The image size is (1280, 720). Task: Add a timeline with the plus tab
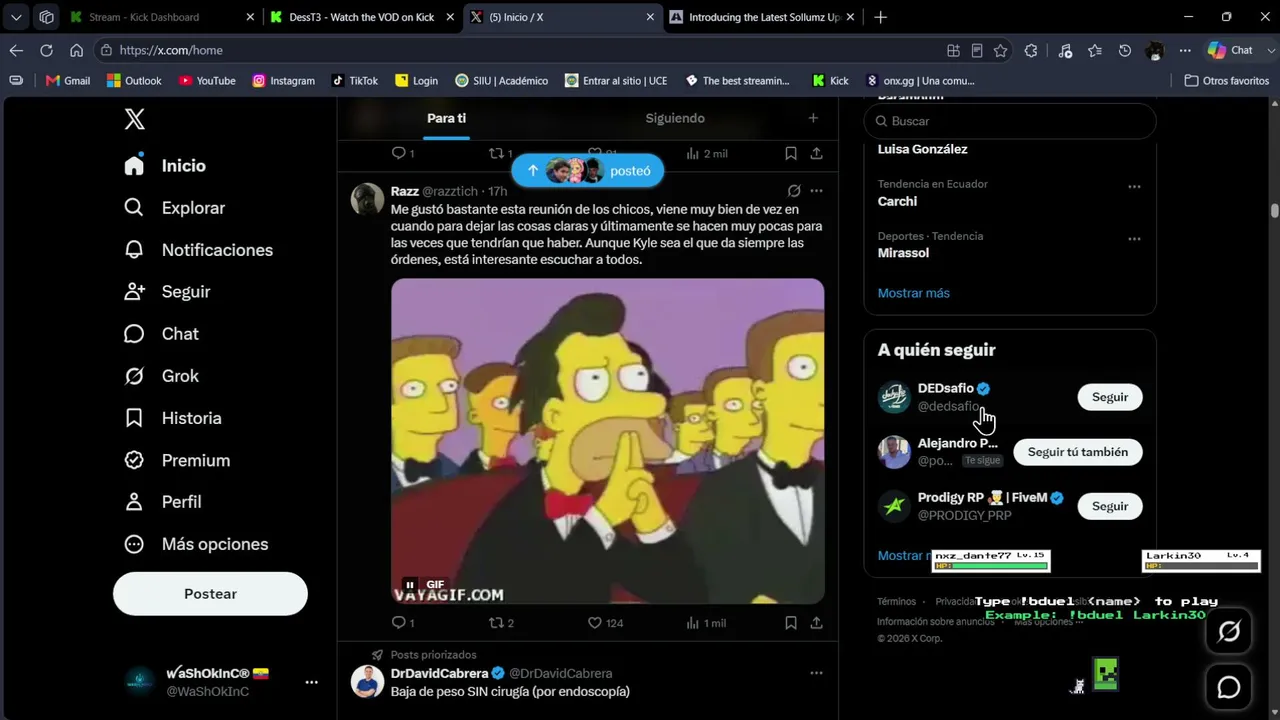tap(813, 118)
